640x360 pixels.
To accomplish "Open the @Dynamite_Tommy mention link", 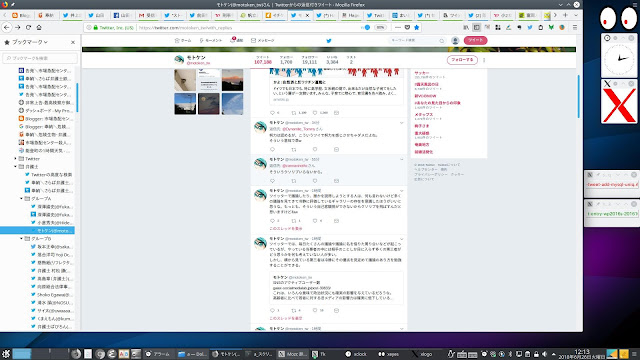I will point(298,129).
